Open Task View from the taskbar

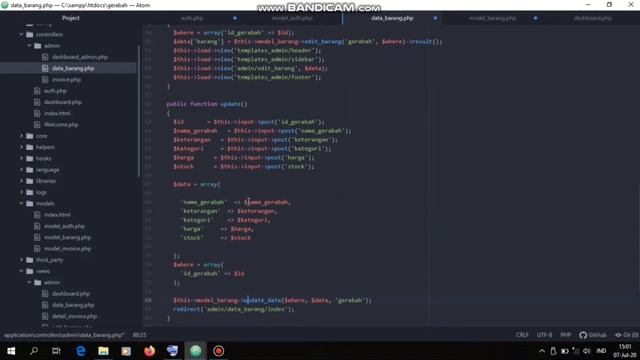pyautogui.click(x=56, y=351)
